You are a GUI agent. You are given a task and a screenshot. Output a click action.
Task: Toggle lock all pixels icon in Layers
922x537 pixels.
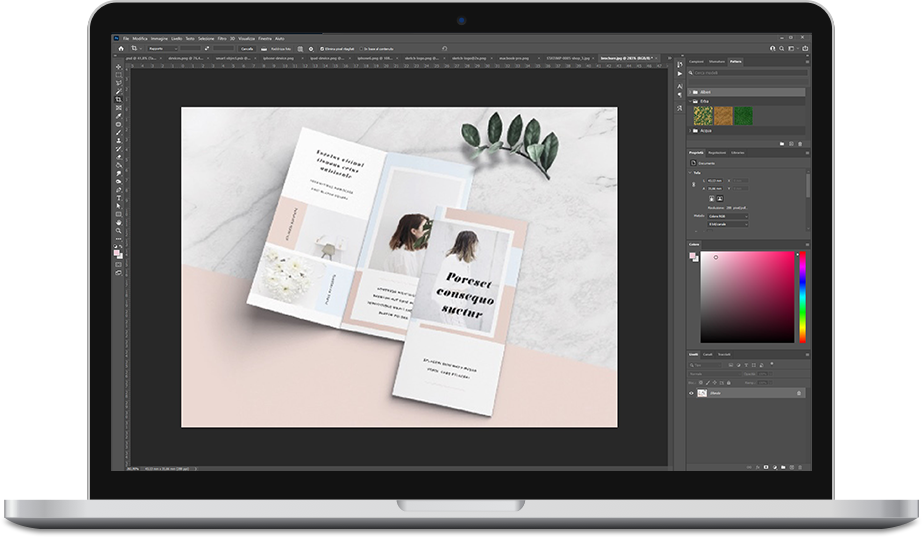click(x=729, y=383)
